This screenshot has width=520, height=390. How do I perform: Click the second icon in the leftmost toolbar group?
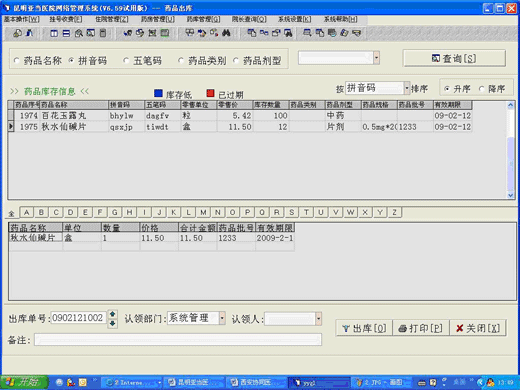[x=30, y=33]
